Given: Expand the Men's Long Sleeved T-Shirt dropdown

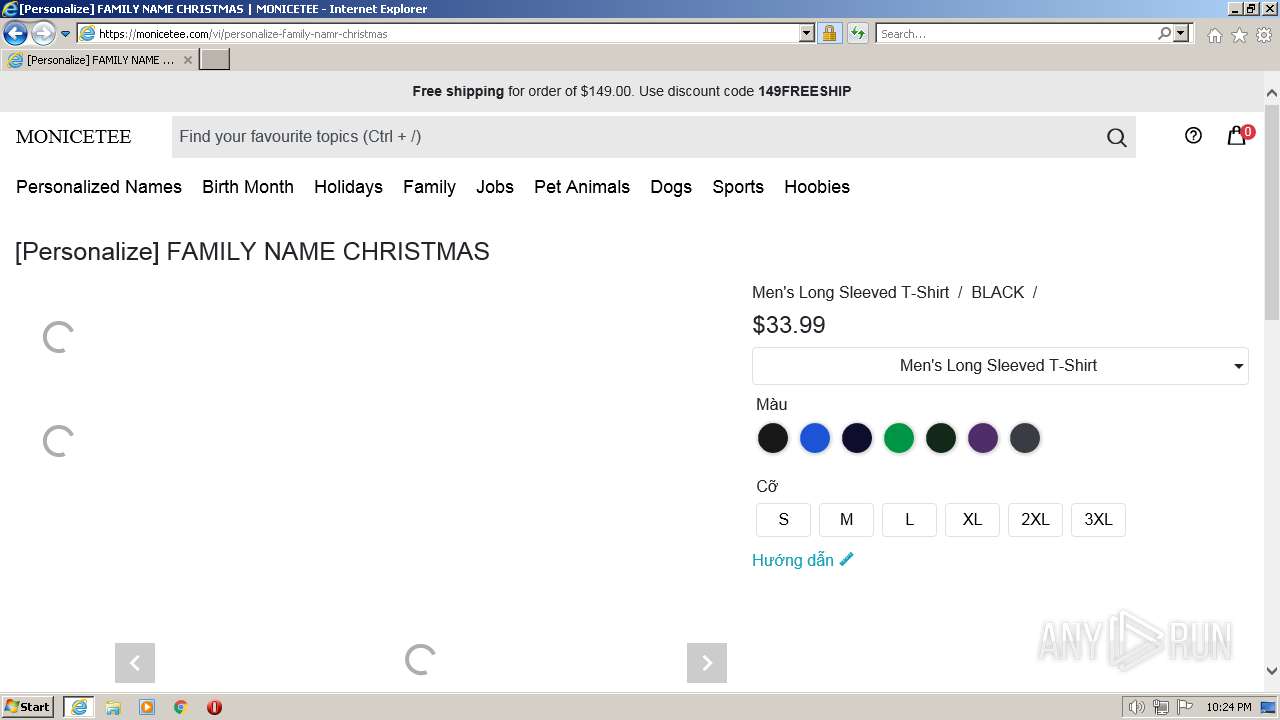Looking at the screenshot, I should point(1000,366).
